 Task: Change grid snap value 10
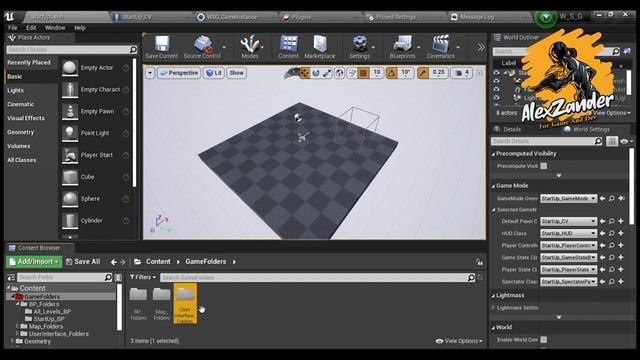coord(377,73)
